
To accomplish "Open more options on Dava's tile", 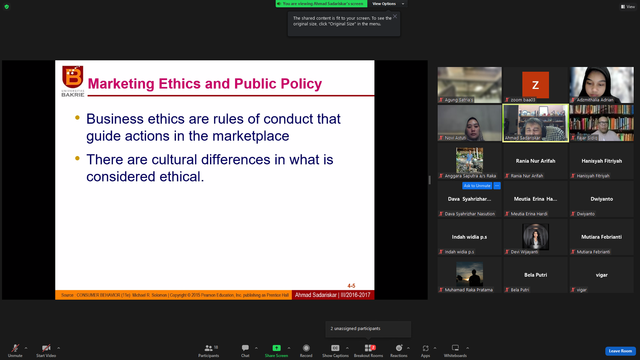I will coord(497,186).
